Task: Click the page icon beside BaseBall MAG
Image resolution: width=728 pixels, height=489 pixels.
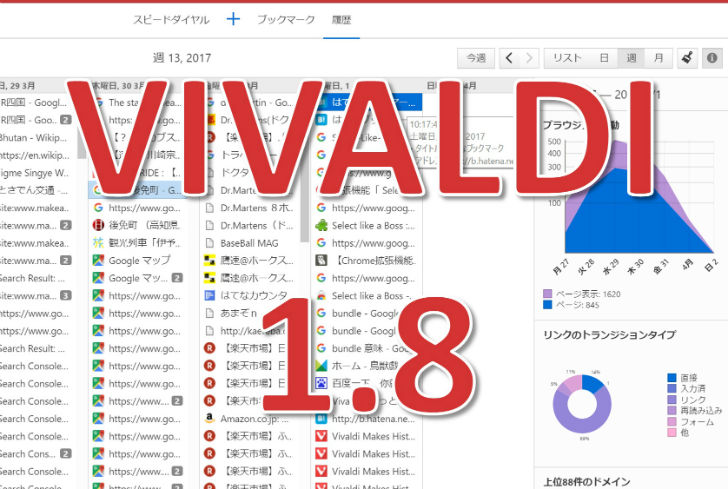Action: (209, 243)
